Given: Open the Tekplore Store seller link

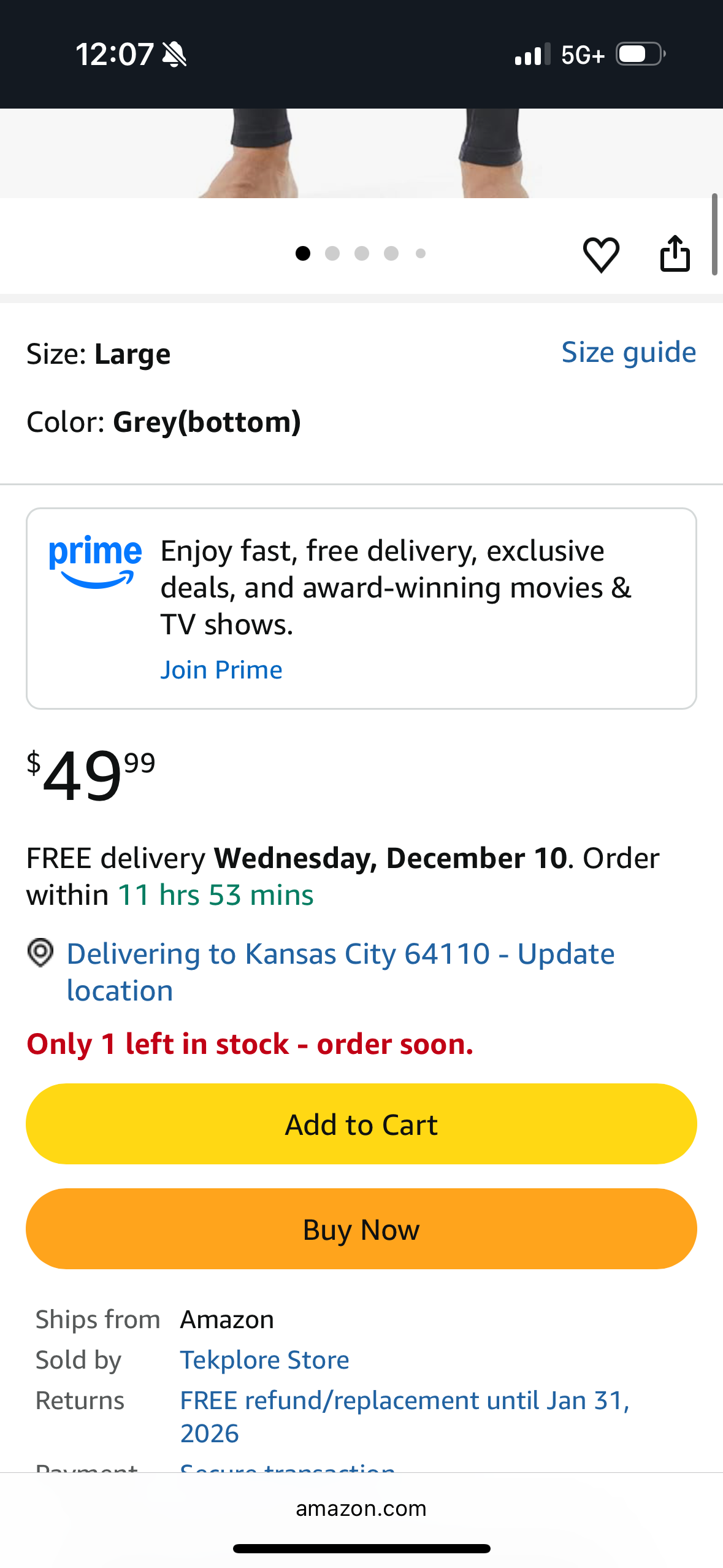Looking at the screenshot, I should pyautogui.click(x=264, y=1360).
